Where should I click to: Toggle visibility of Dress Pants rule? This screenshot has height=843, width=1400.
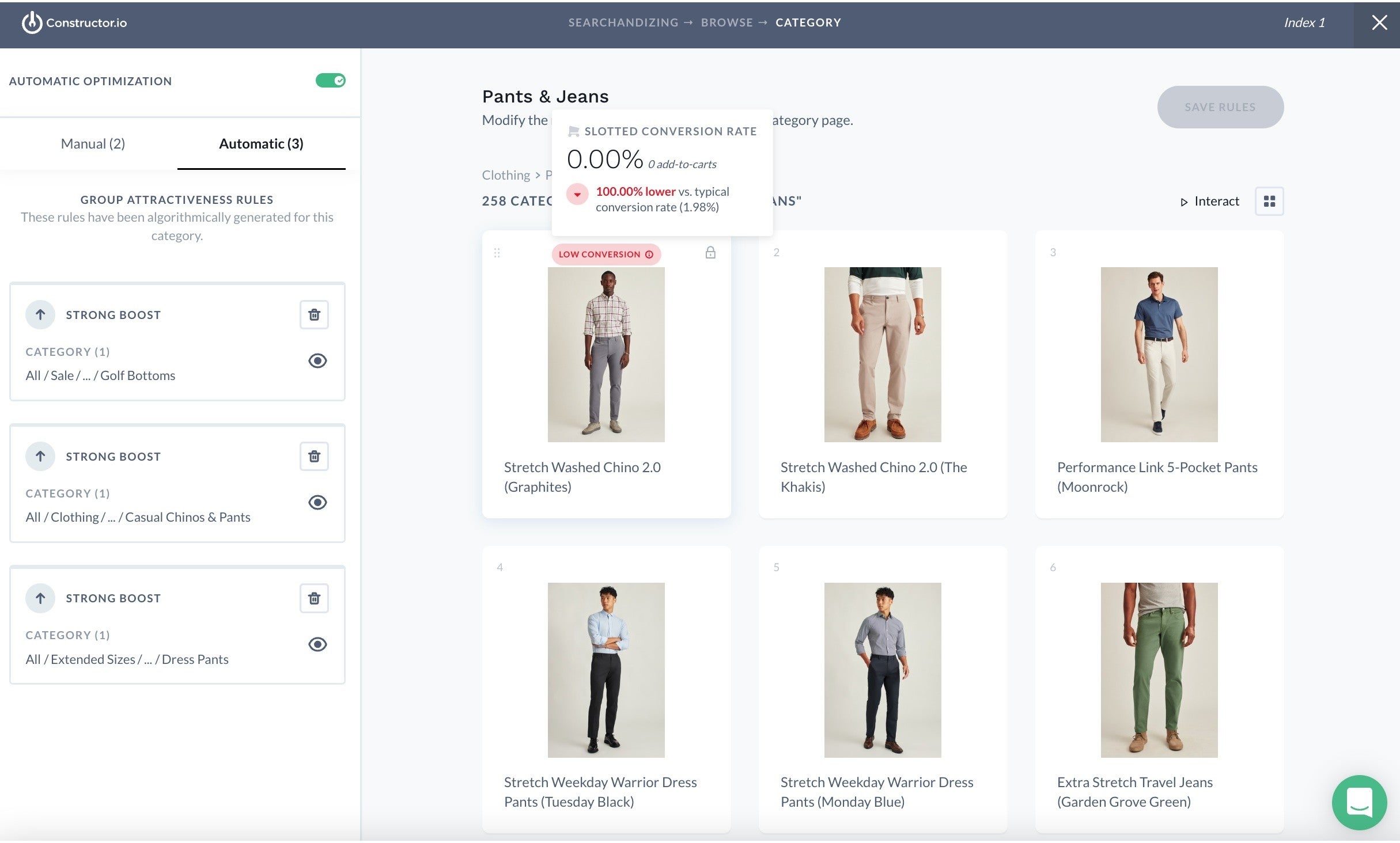pos(317,644)
